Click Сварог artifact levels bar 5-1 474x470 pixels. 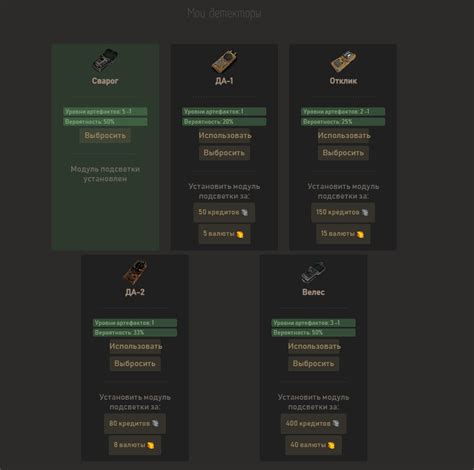click(x=105, y=112)
